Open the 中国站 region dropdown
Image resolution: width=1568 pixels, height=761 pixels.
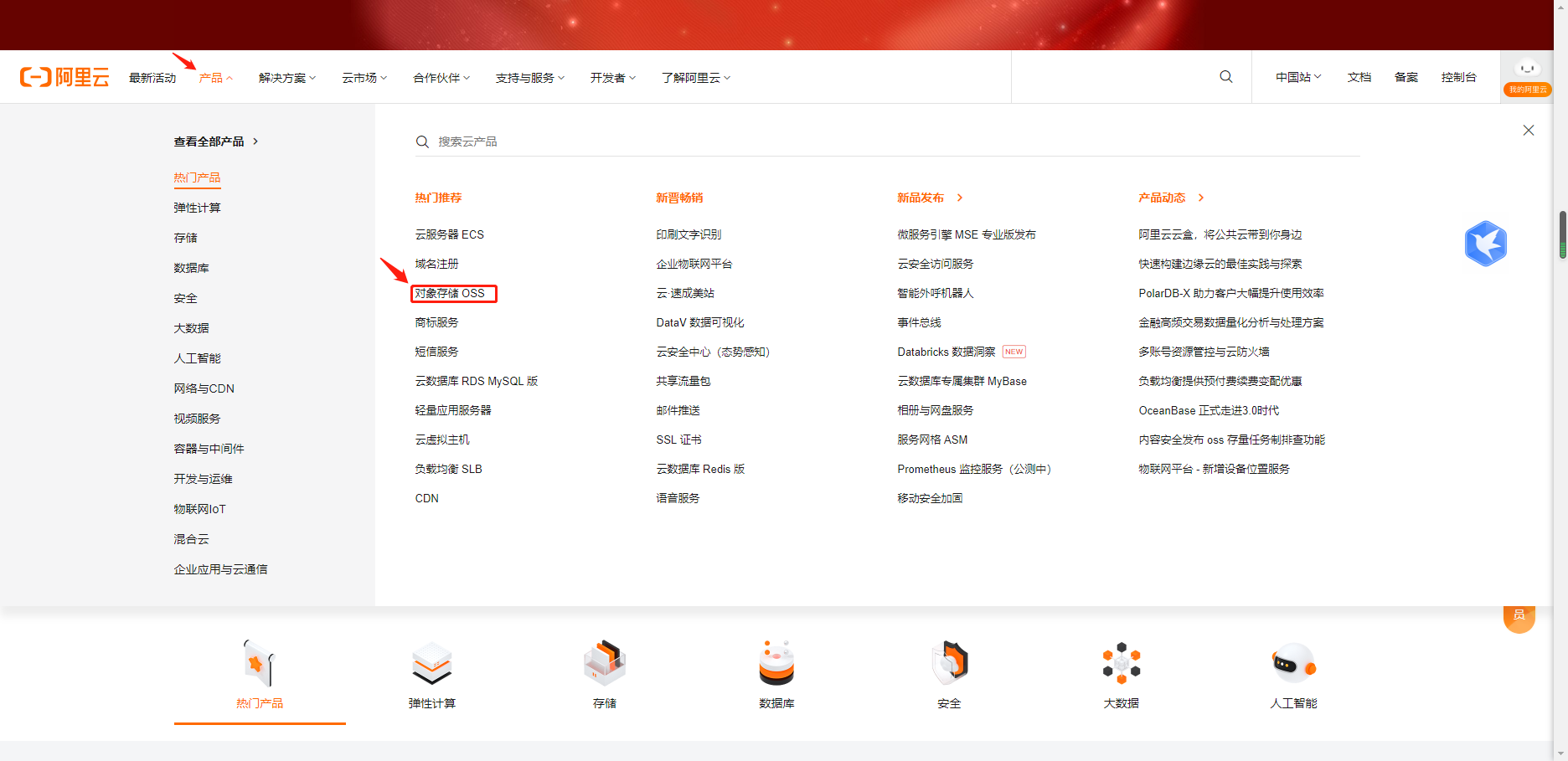tap(1298, 77)
